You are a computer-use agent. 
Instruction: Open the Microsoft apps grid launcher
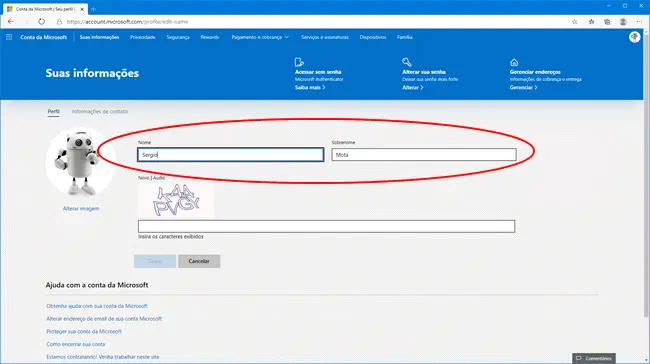tap(9, 37)
